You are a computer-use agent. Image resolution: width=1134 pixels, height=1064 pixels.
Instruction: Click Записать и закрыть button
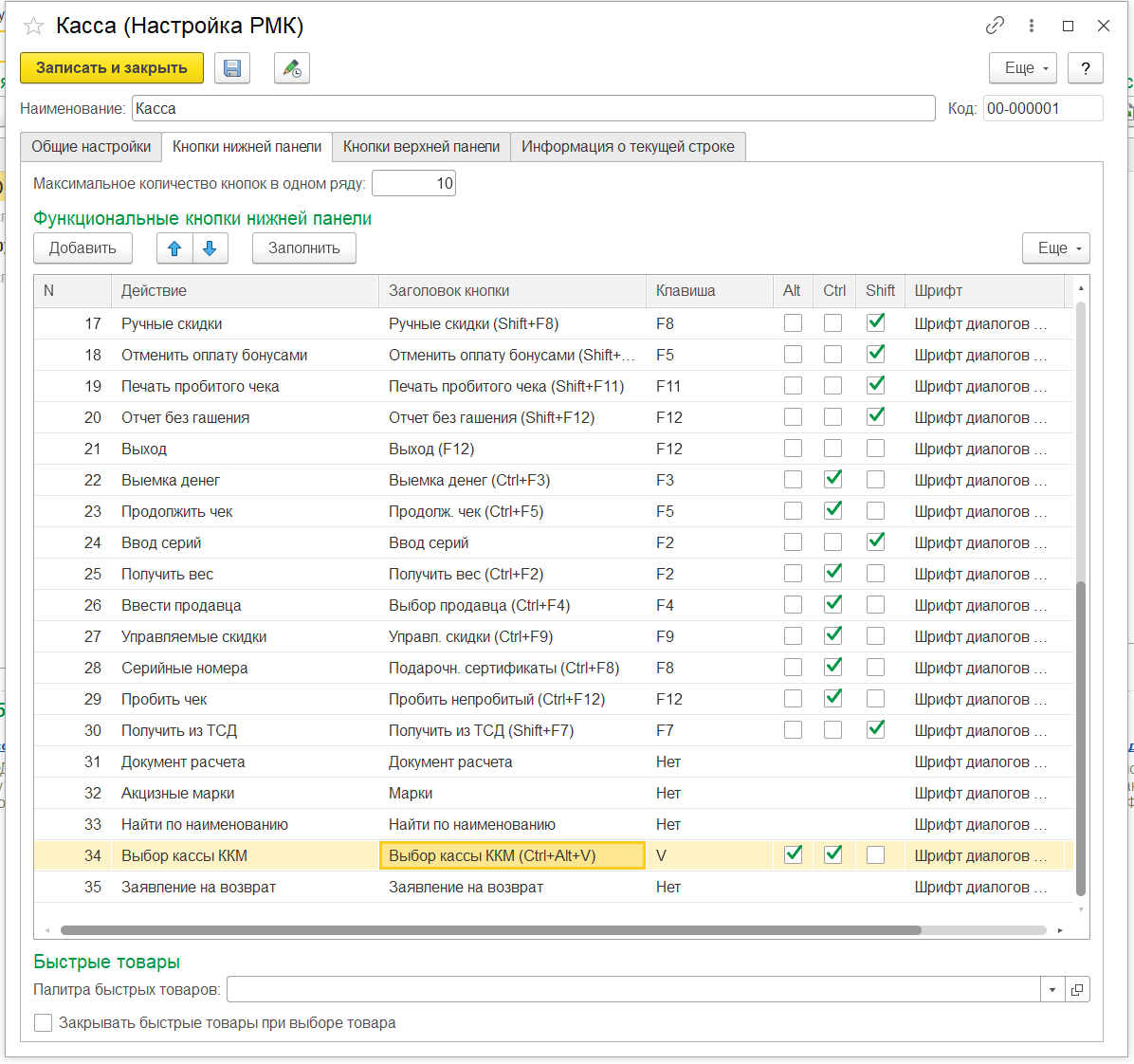point(111,68)
